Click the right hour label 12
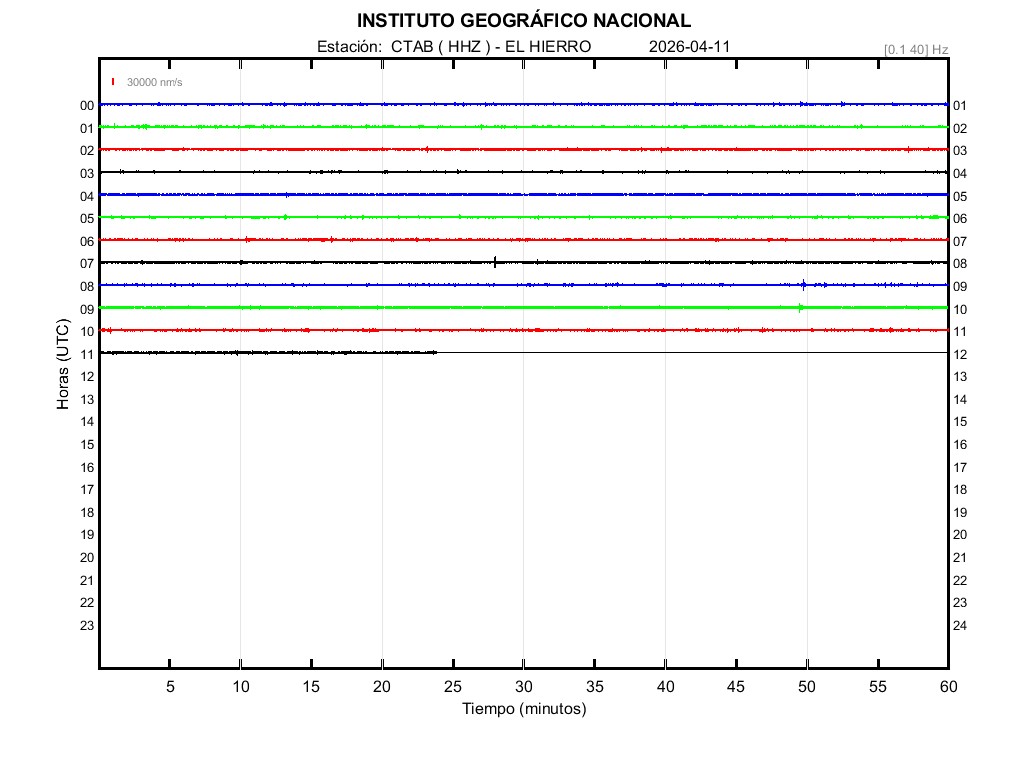1024x768 pixels. 960,355
